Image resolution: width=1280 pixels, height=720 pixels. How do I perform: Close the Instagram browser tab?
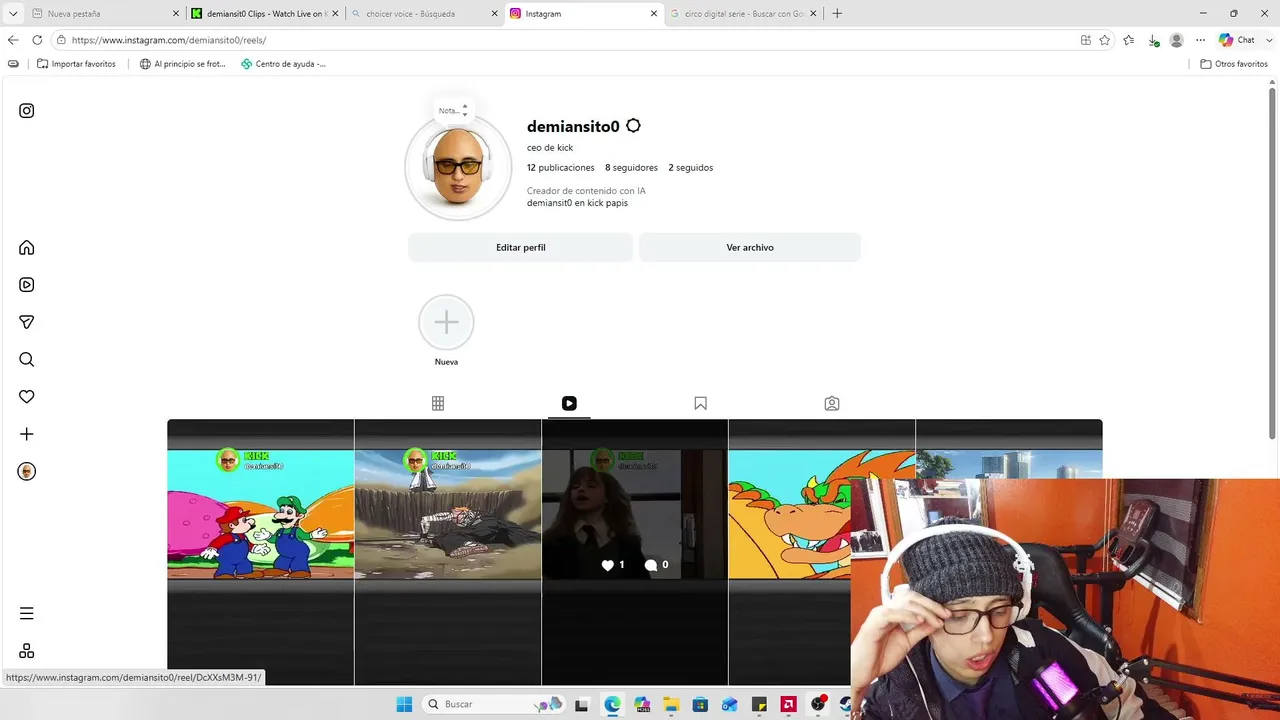pos(654,14)
